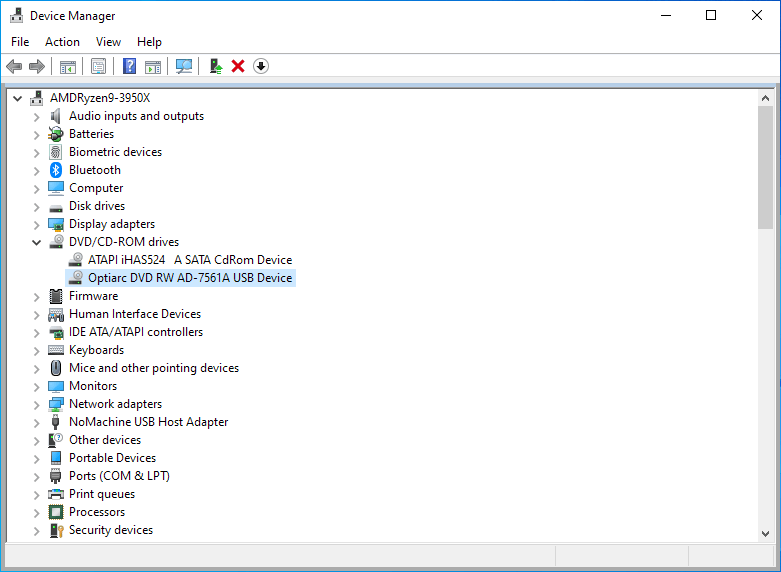Click the Processors category icon
781x572 pixels.
click(x=56, y=512)
